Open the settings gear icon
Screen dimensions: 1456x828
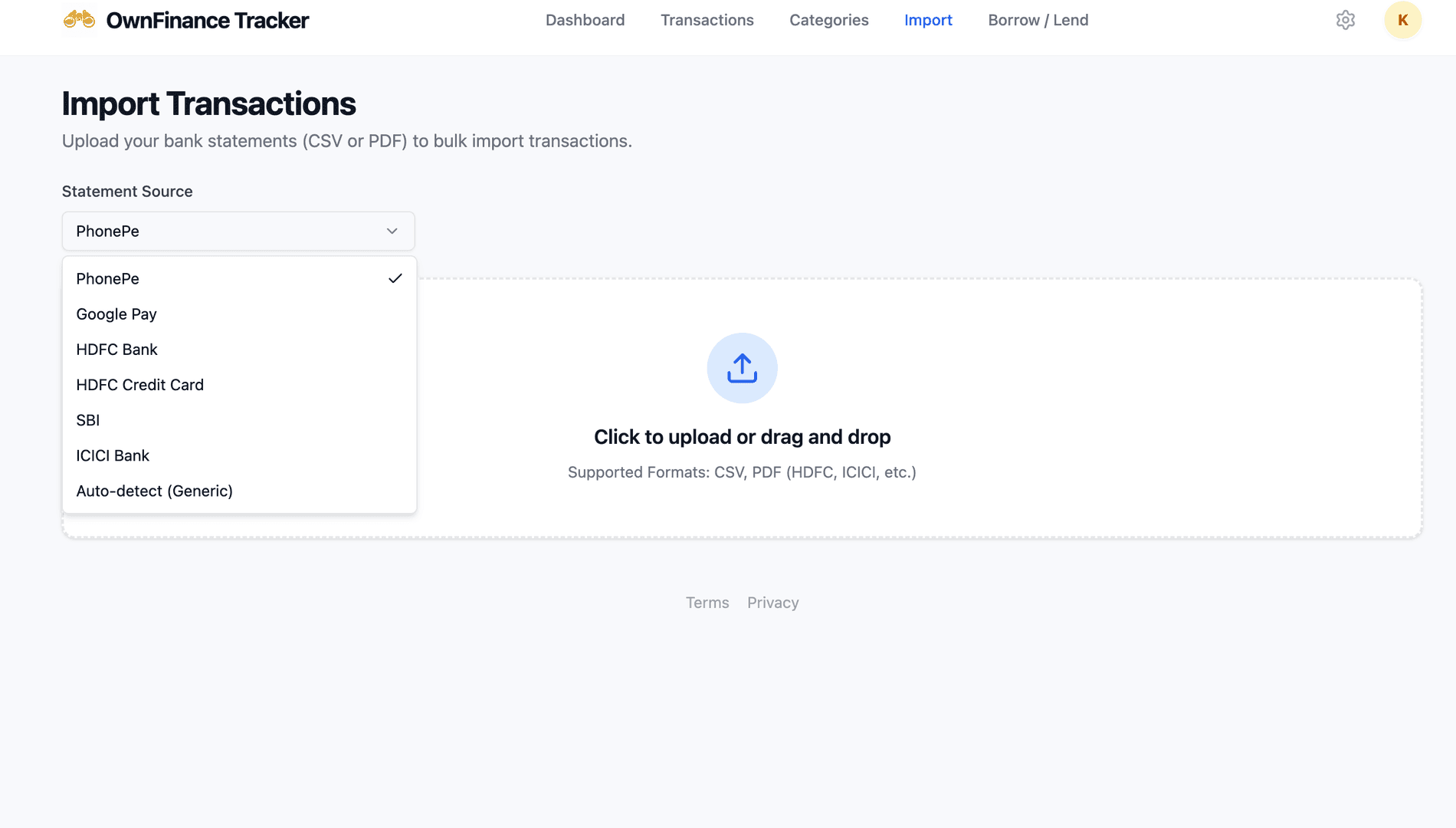pyautogui.click(x=1346, y=20)
